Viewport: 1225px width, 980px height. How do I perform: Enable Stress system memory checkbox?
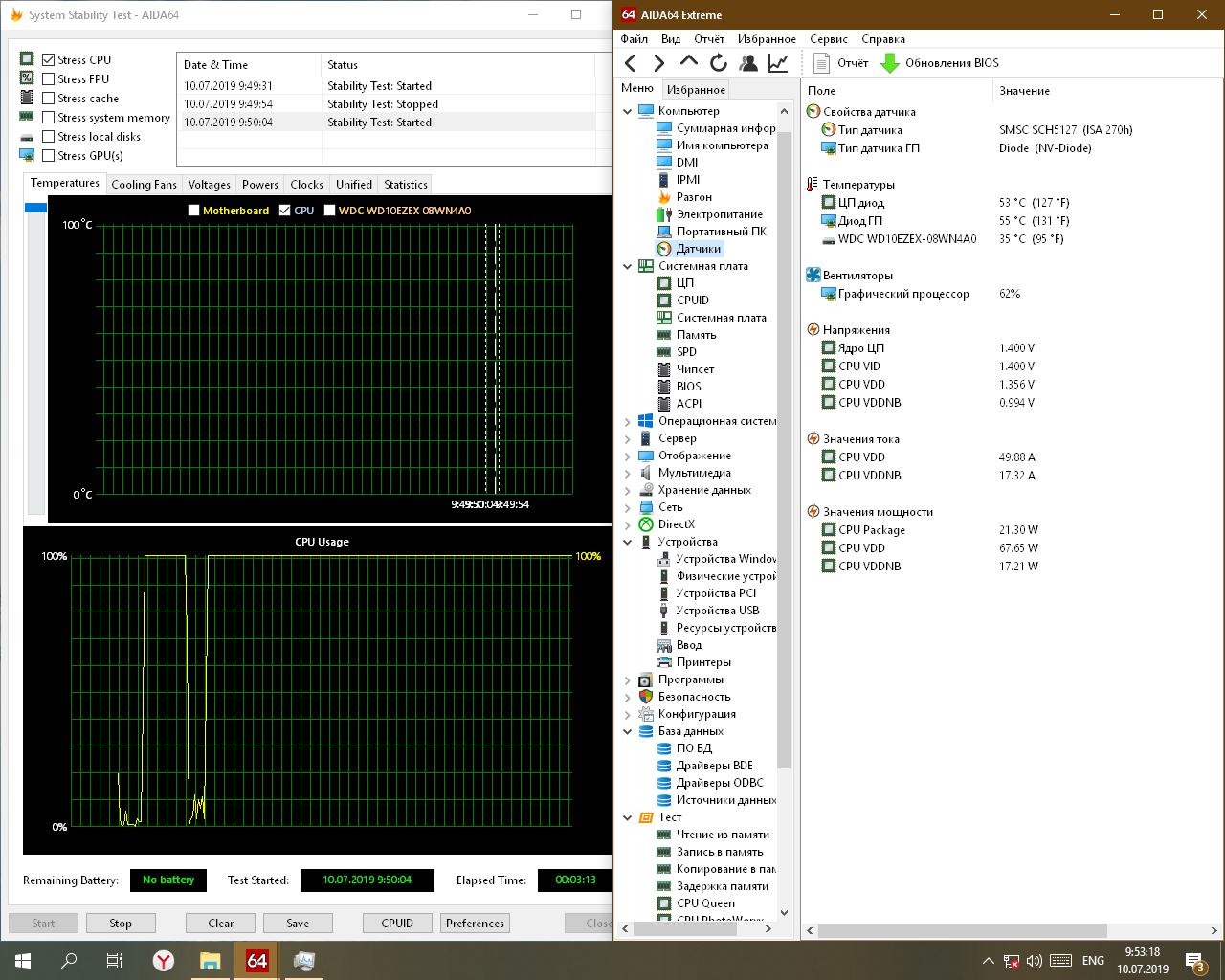tap(49, 117)
